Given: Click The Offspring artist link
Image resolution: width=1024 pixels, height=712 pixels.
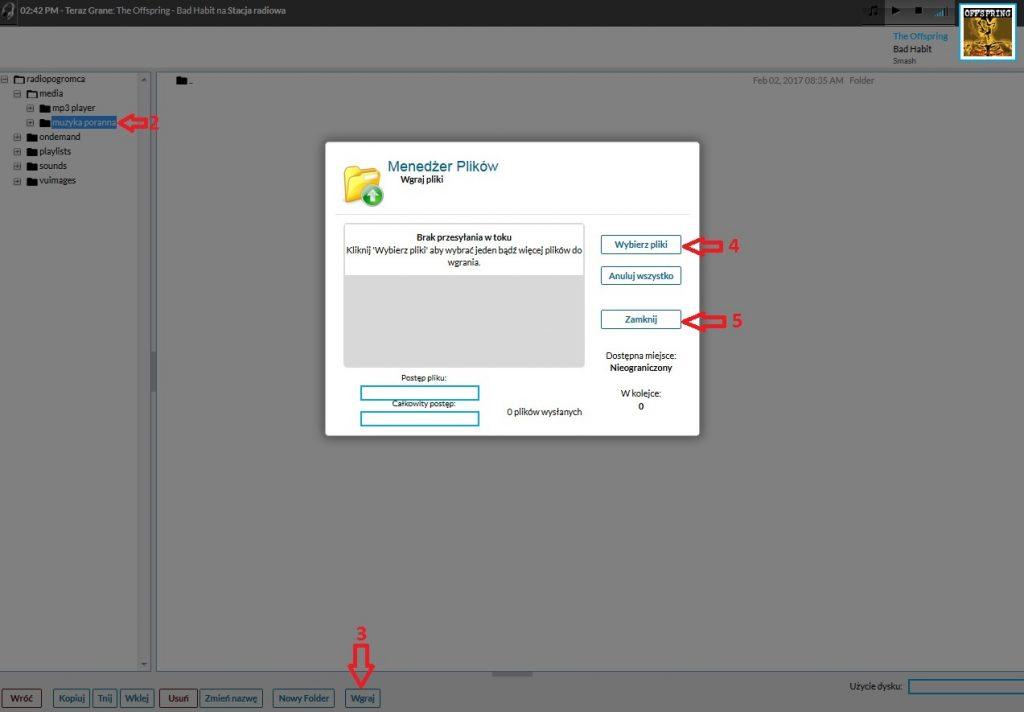Looking at the screenshot, I should pos(920,36).
